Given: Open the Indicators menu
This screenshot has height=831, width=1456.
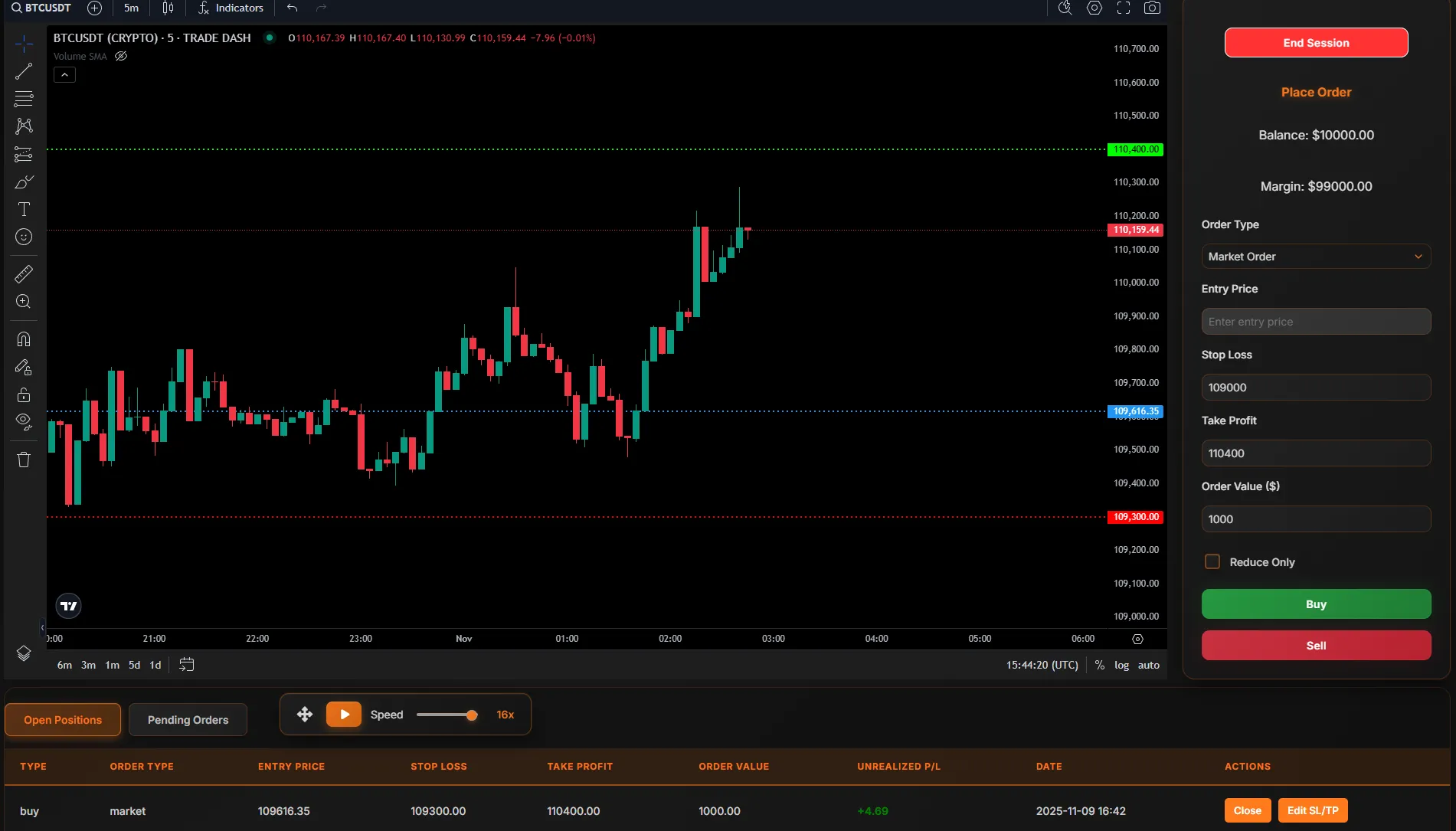Looking at the screenshot, I should click(231, 8).
